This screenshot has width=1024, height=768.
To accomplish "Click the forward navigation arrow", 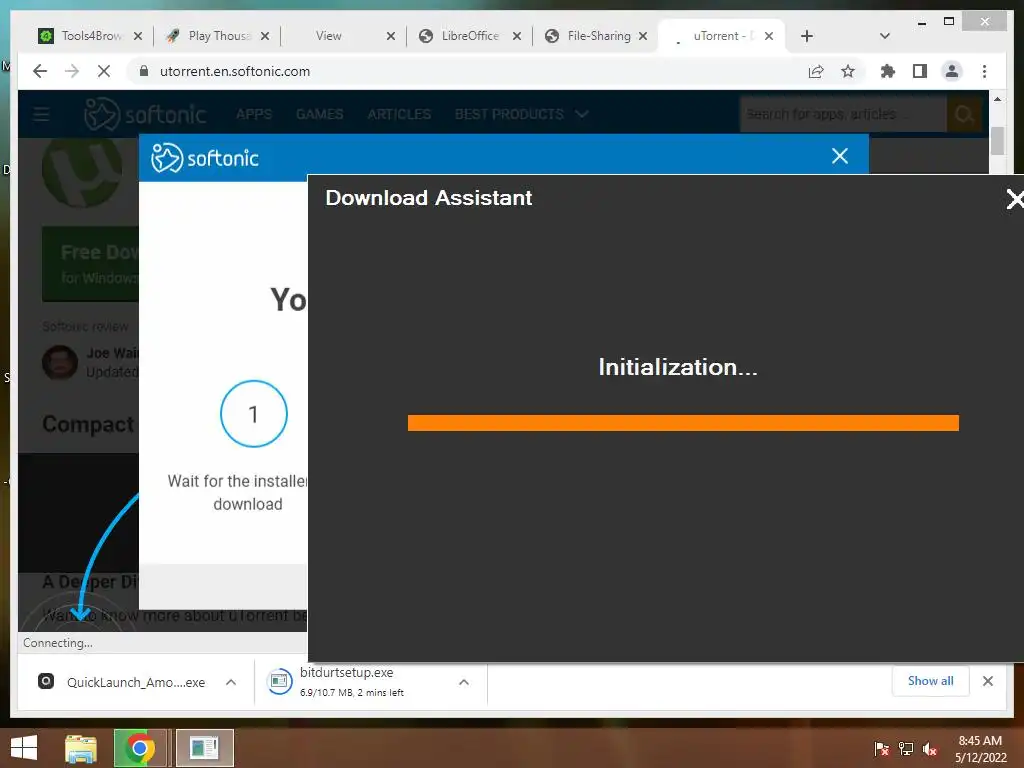I will [x=72, y=71].
